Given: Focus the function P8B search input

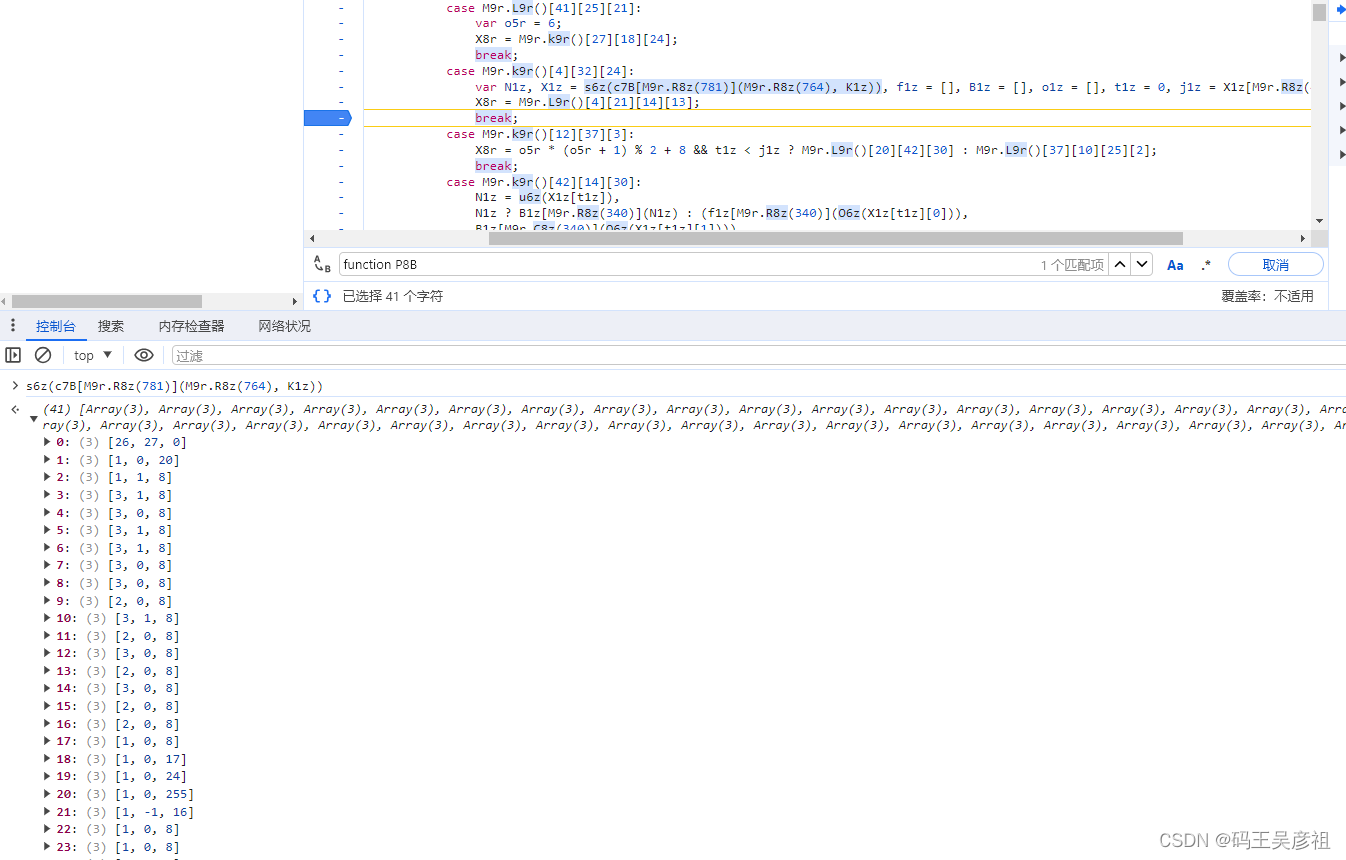Looking at the screenshot, I should 686,265.
